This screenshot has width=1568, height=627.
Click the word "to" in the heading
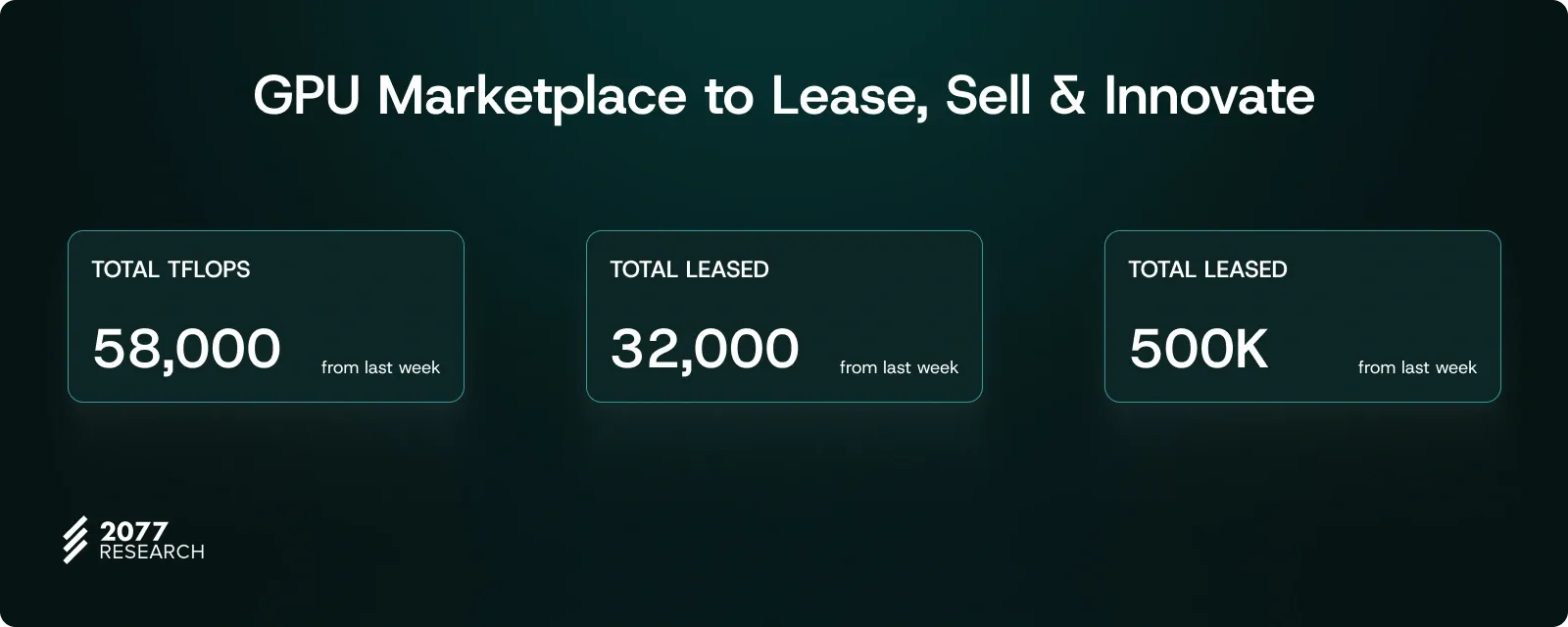pos(729,96)
